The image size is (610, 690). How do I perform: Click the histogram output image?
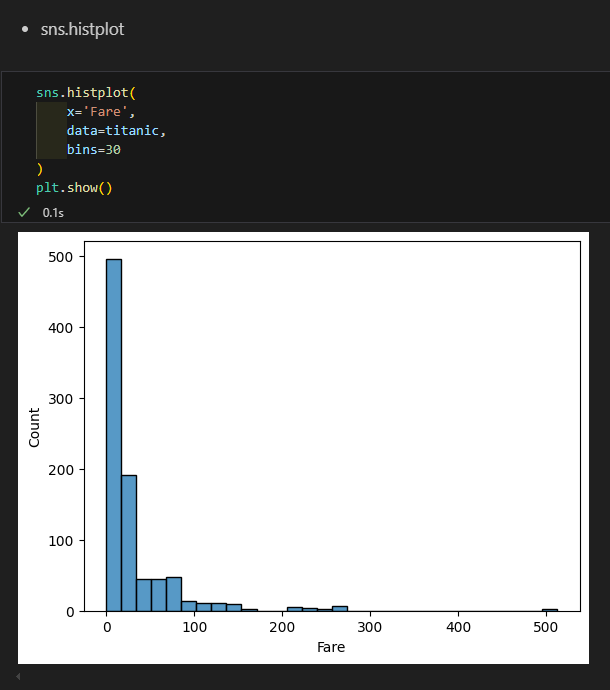(303, 448)
